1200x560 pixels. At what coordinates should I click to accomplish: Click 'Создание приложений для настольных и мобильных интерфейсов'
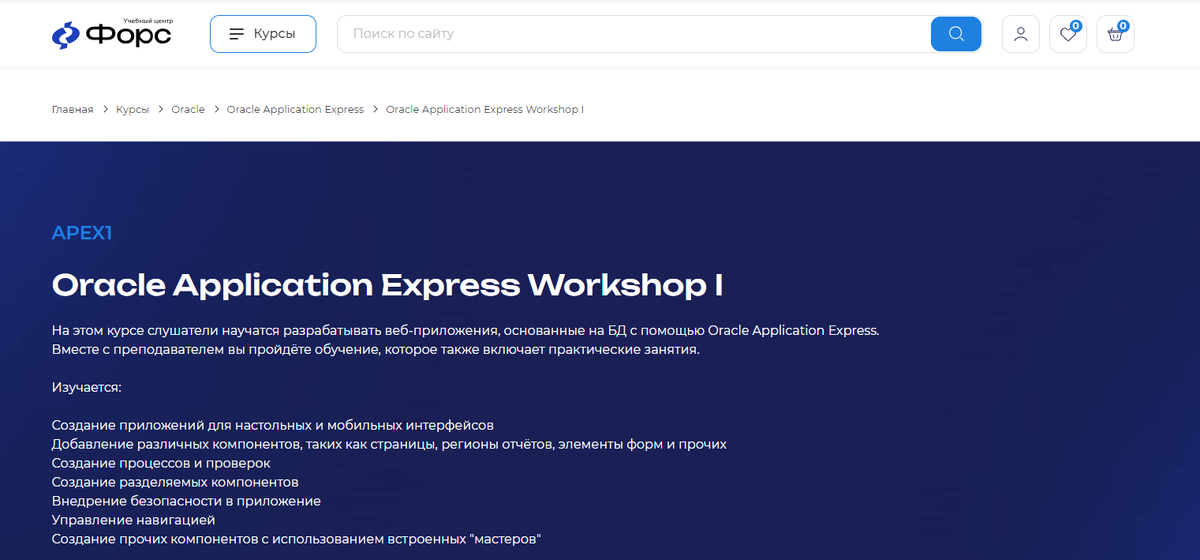pos(272,425)
